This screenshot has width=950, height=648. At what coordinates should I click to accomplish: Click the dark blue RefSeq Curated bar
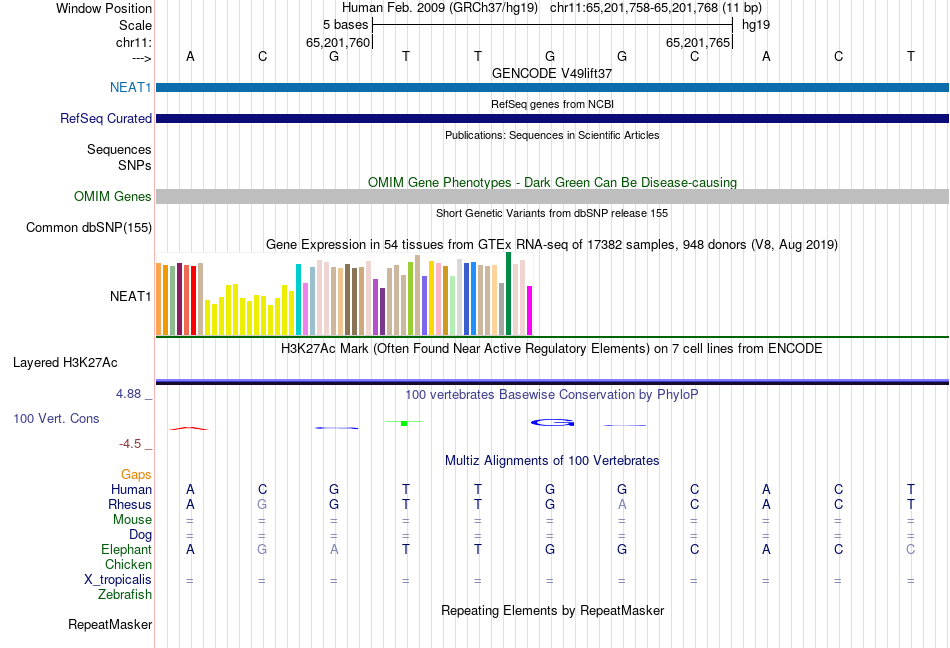tap(552, 119)
